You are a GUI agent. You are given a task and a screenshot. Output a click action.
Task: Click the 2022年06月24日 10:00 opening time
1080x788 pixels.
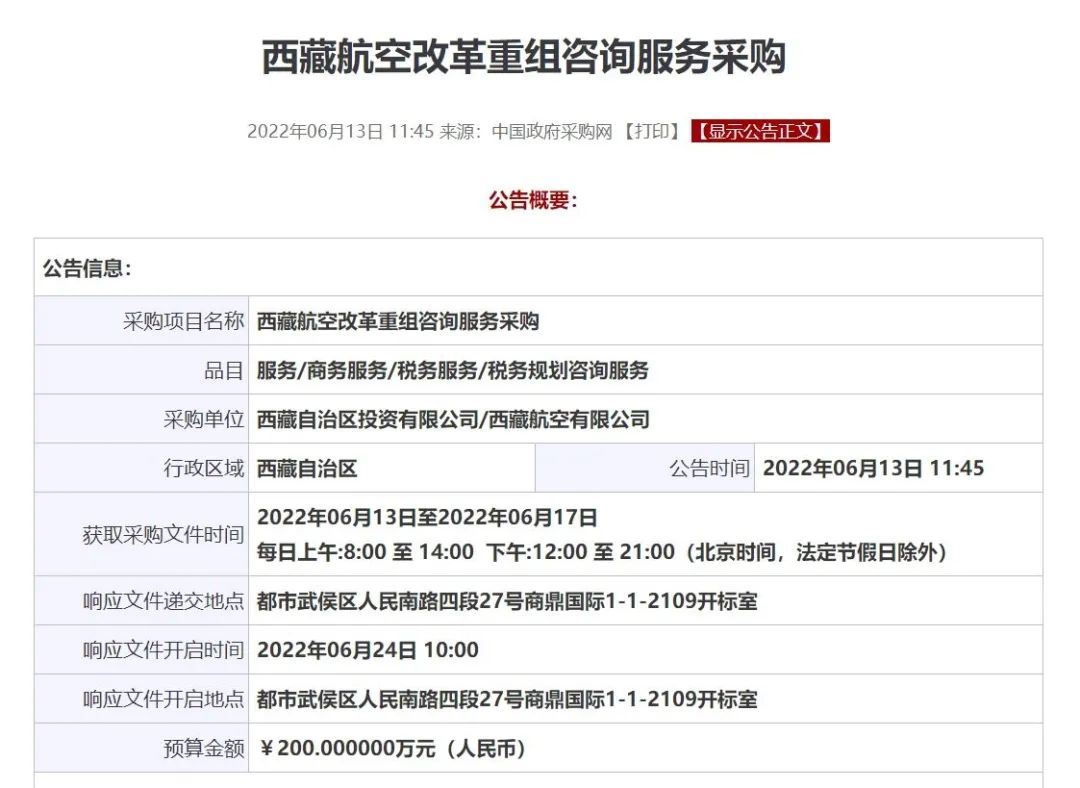click(x=368, y=650)
